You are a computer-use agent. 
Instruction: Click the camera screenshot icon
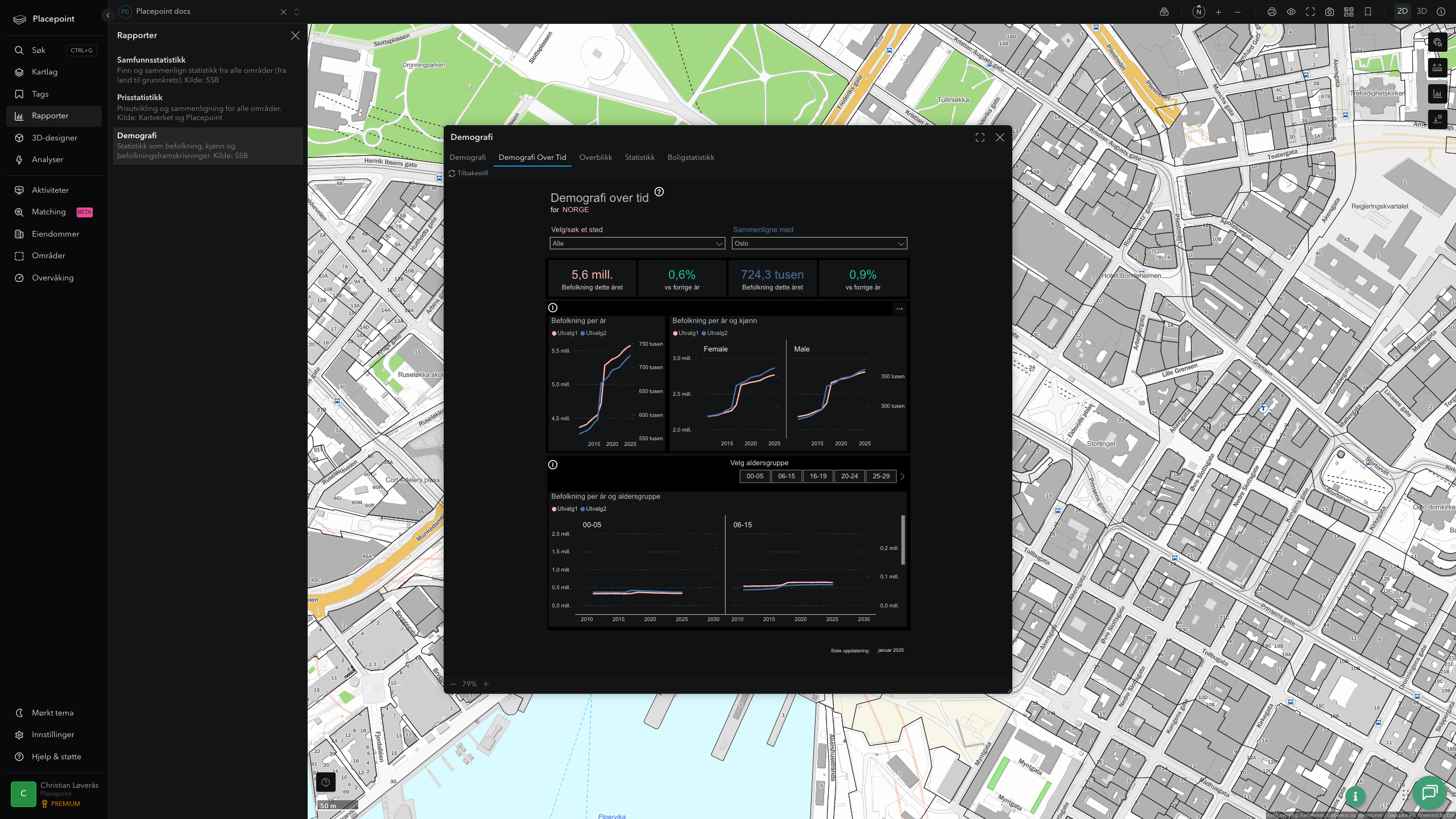coord(1330,12)
